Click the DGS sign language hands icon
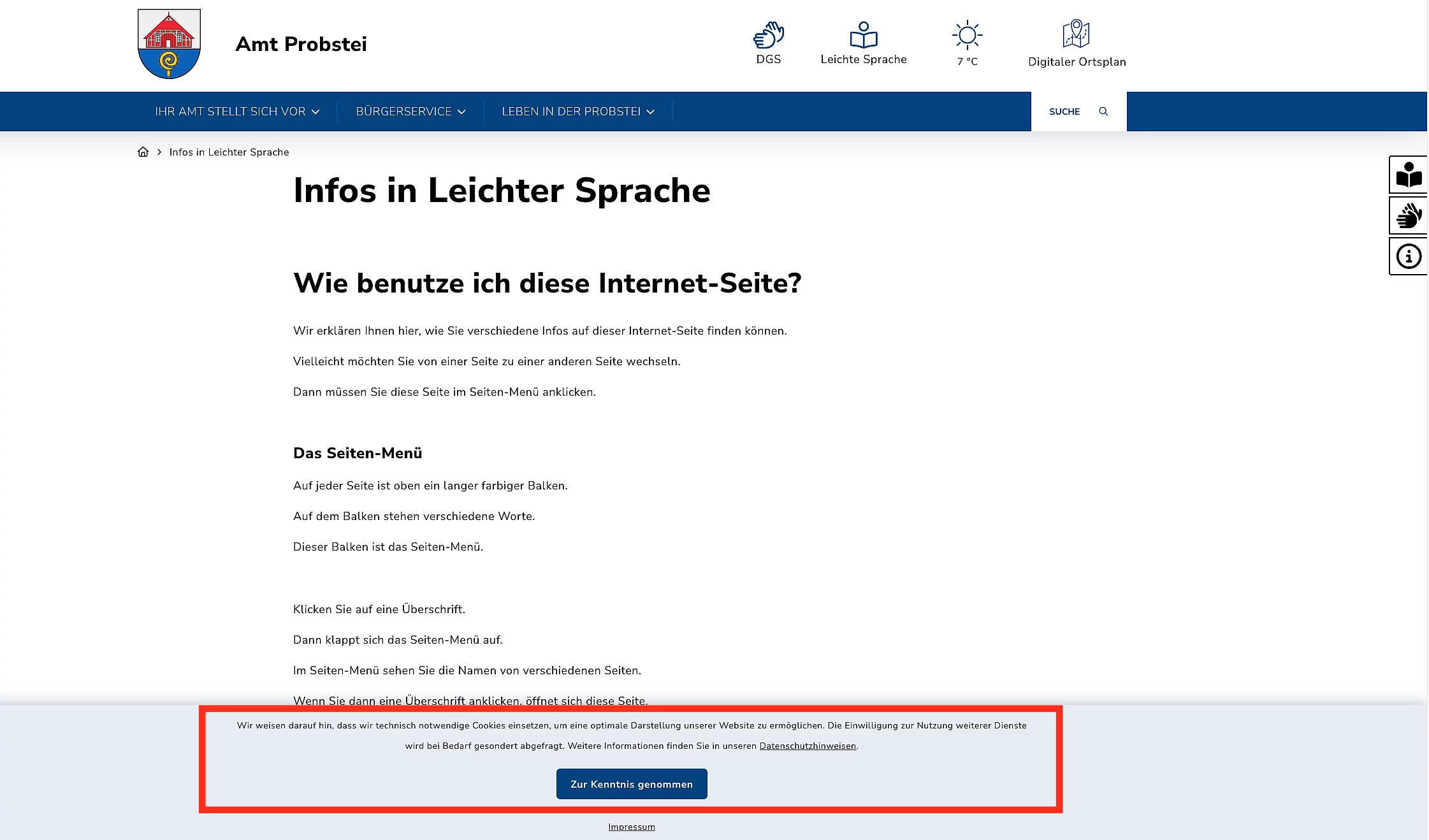 pos(768,35)
